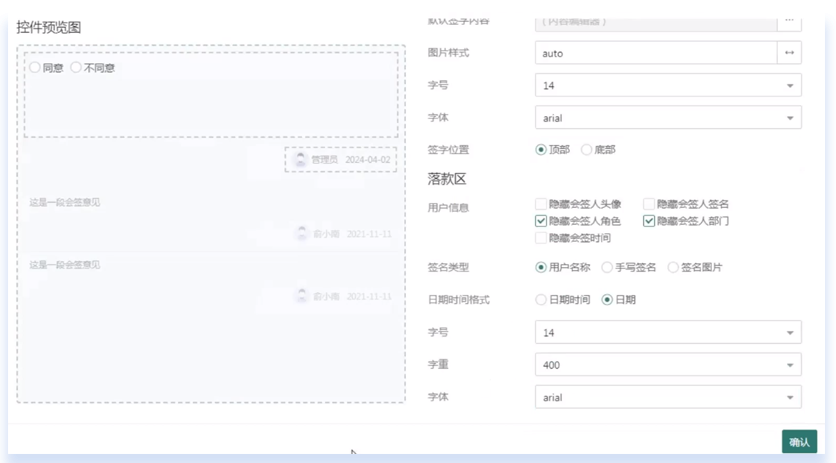Viewport: 836px width, 463px height.
Task: Choose 手写签名 as signature type
Action: click(607, 267)
